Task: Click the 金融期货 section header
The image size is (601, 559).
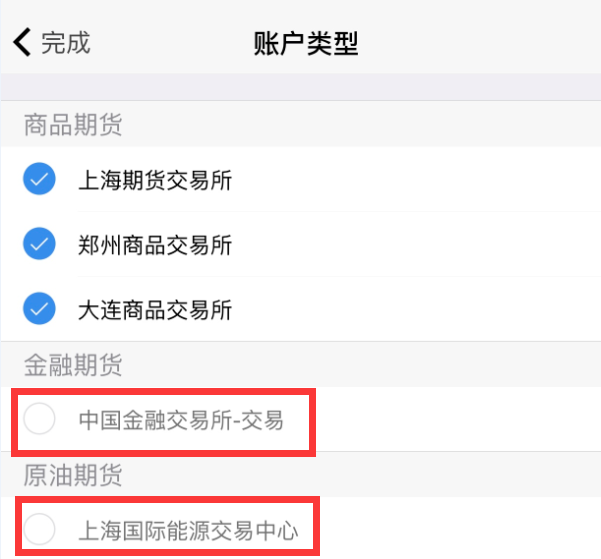Action: [x=73, y=364]
